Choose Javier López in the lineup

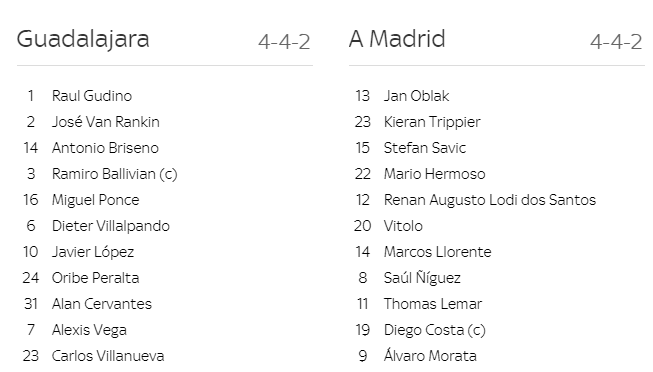click(x=93, y=252)
